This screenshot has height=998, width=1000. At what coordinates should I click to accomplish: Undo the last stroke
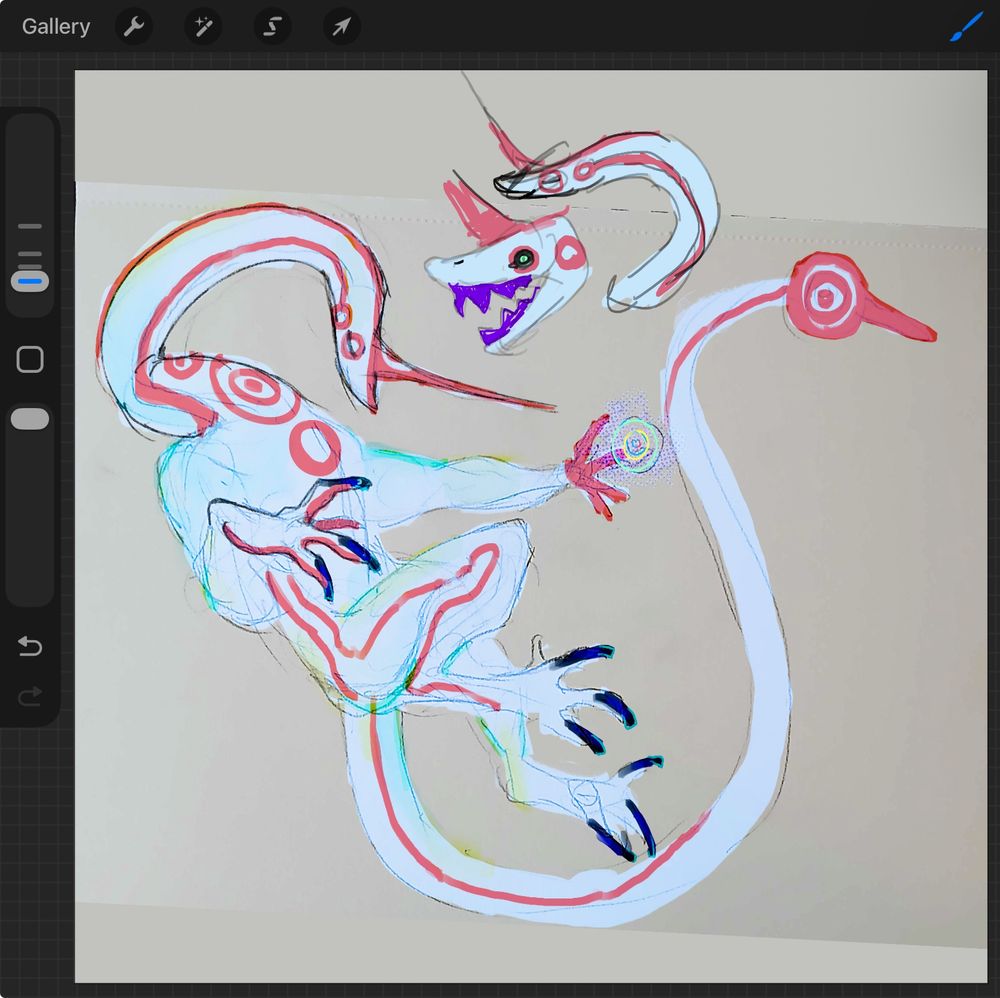(x=29, y=646)
